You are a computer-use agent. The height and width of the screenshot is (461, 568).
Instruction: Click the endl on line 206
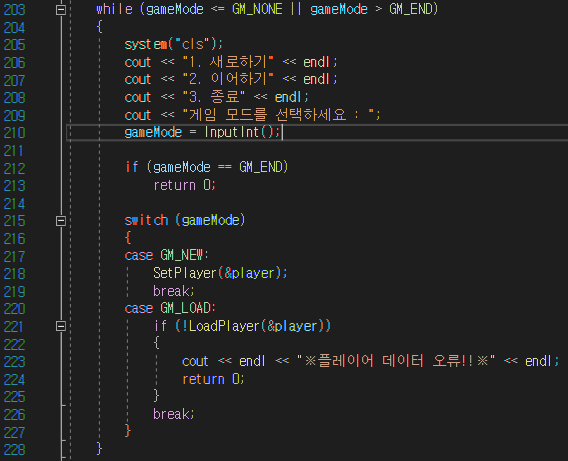317,62
